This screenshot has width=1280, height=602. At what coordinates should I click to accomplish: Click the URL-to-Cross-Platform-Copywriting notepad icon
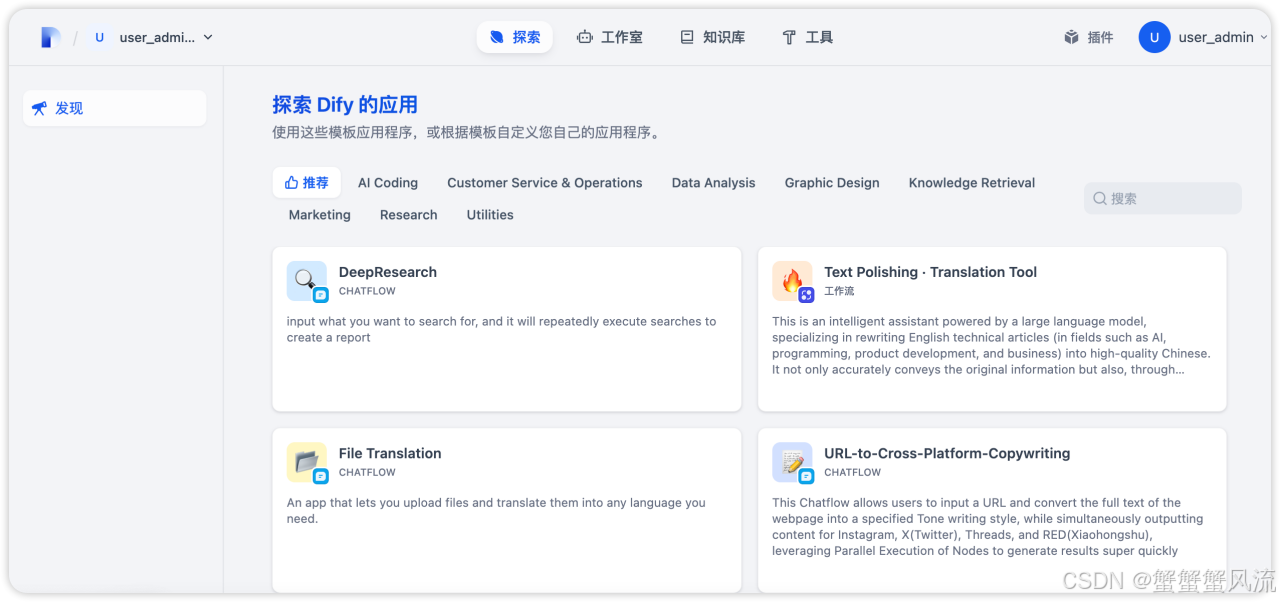click(791, 462)
